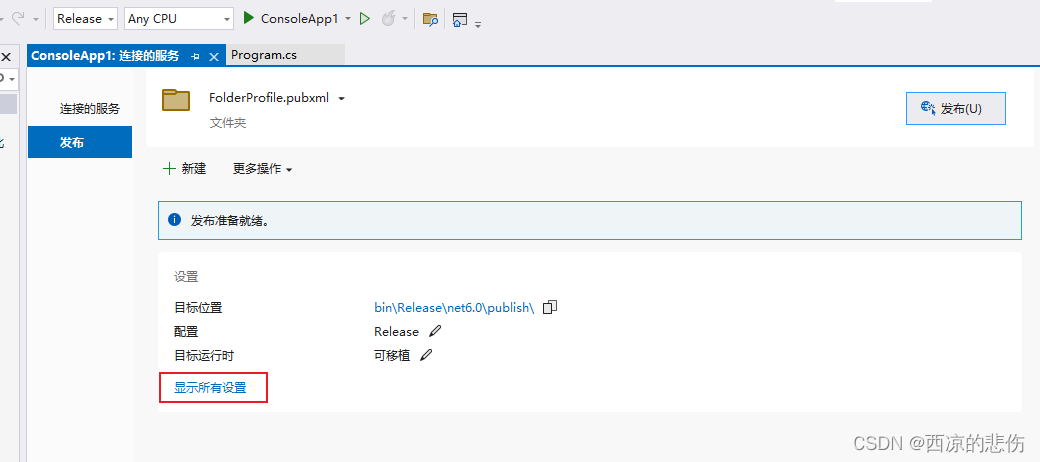Open the Any CPU platform dropdown
This screenshot has width=1040, height=462.
[179, 18]
